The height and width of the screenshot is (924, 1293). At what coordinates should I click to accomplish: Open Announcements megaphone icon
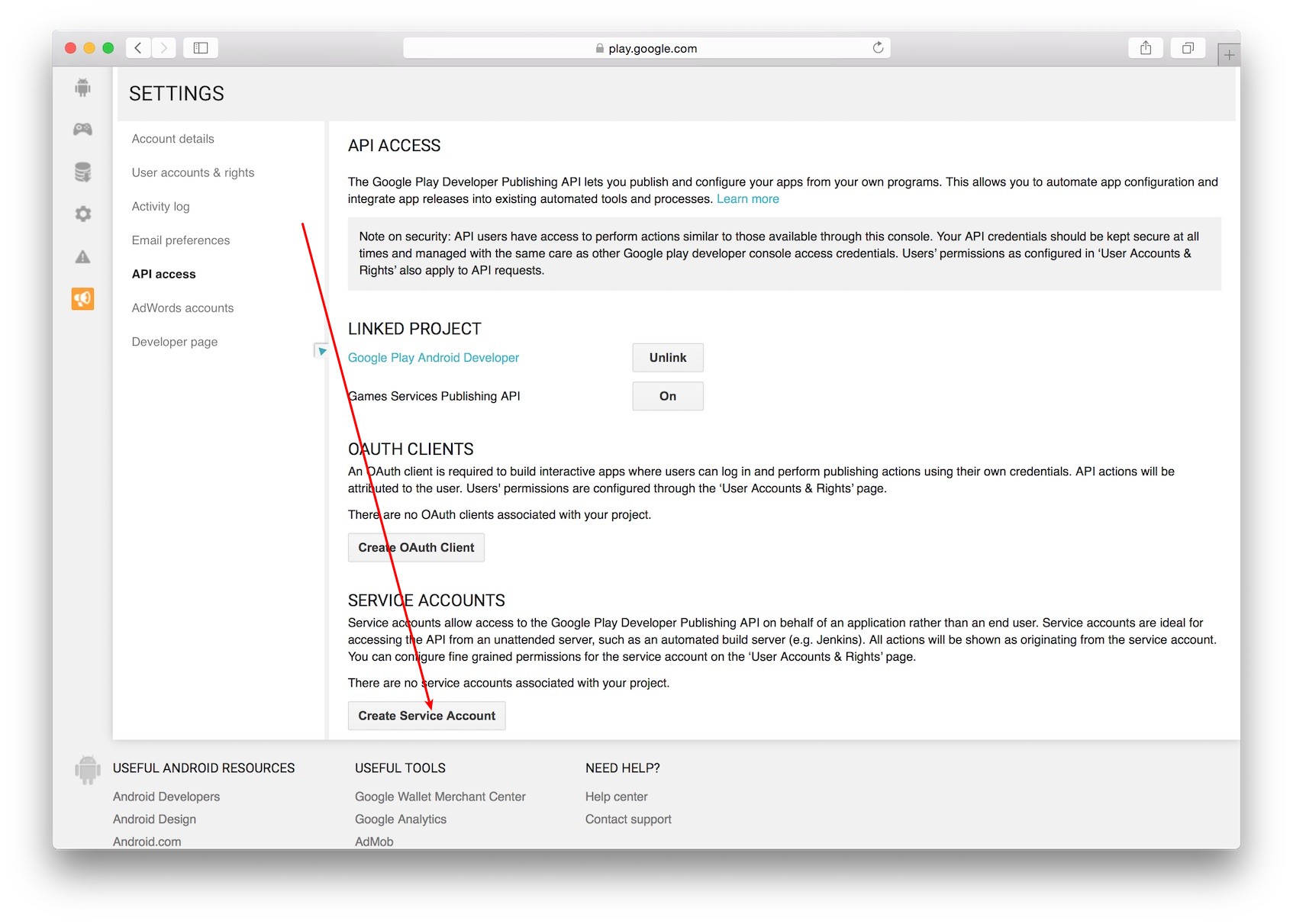click(x=82, y=298)
